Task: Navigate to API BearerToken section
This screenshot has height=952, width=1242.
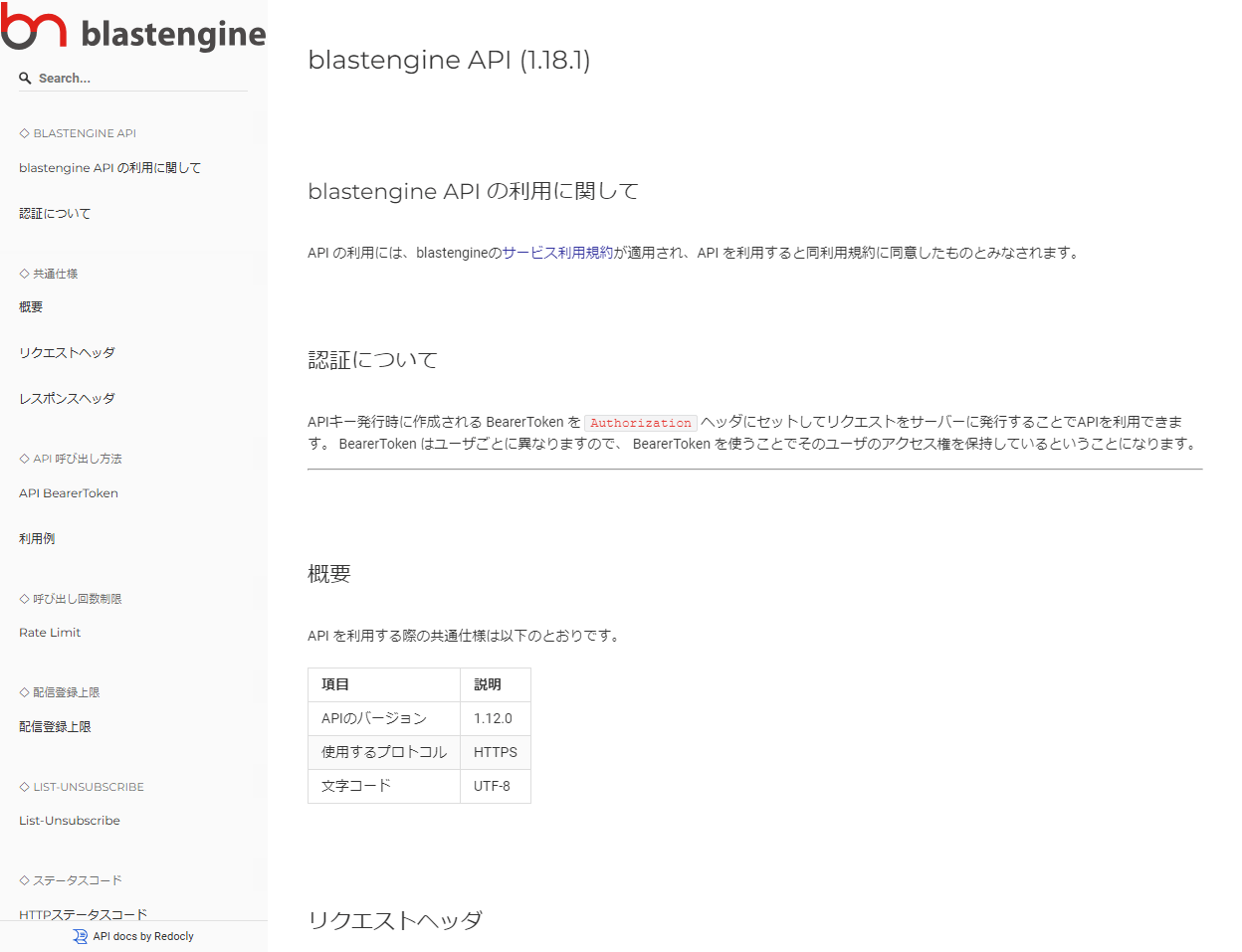Action: 69,493
